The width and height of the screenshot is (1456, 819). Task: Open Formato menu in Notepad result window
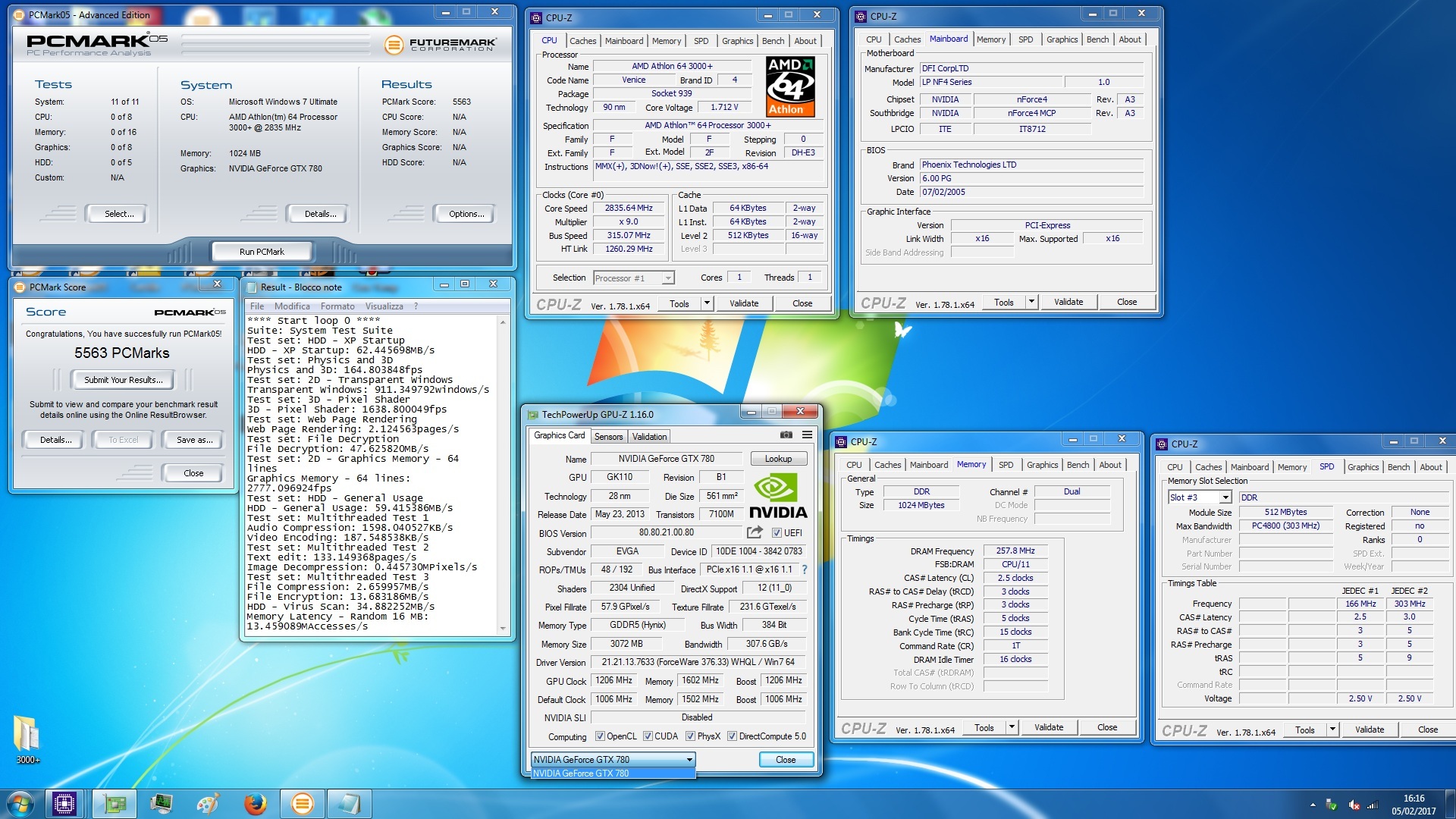pyautogui.click(x=337, y=306)
